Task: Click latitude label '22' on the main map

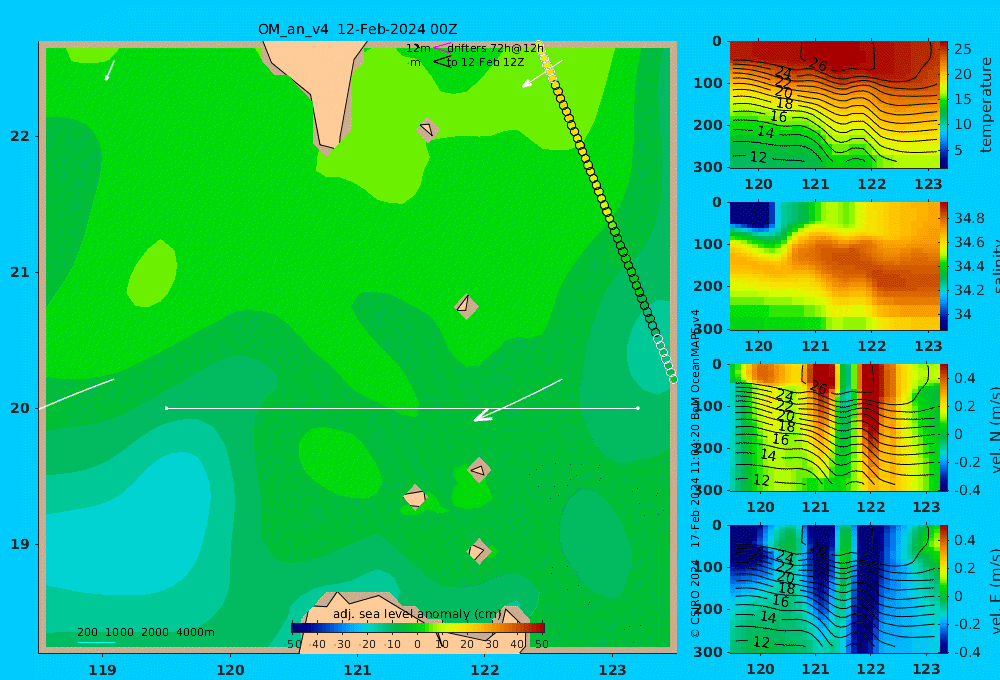Action: (20, 136)
